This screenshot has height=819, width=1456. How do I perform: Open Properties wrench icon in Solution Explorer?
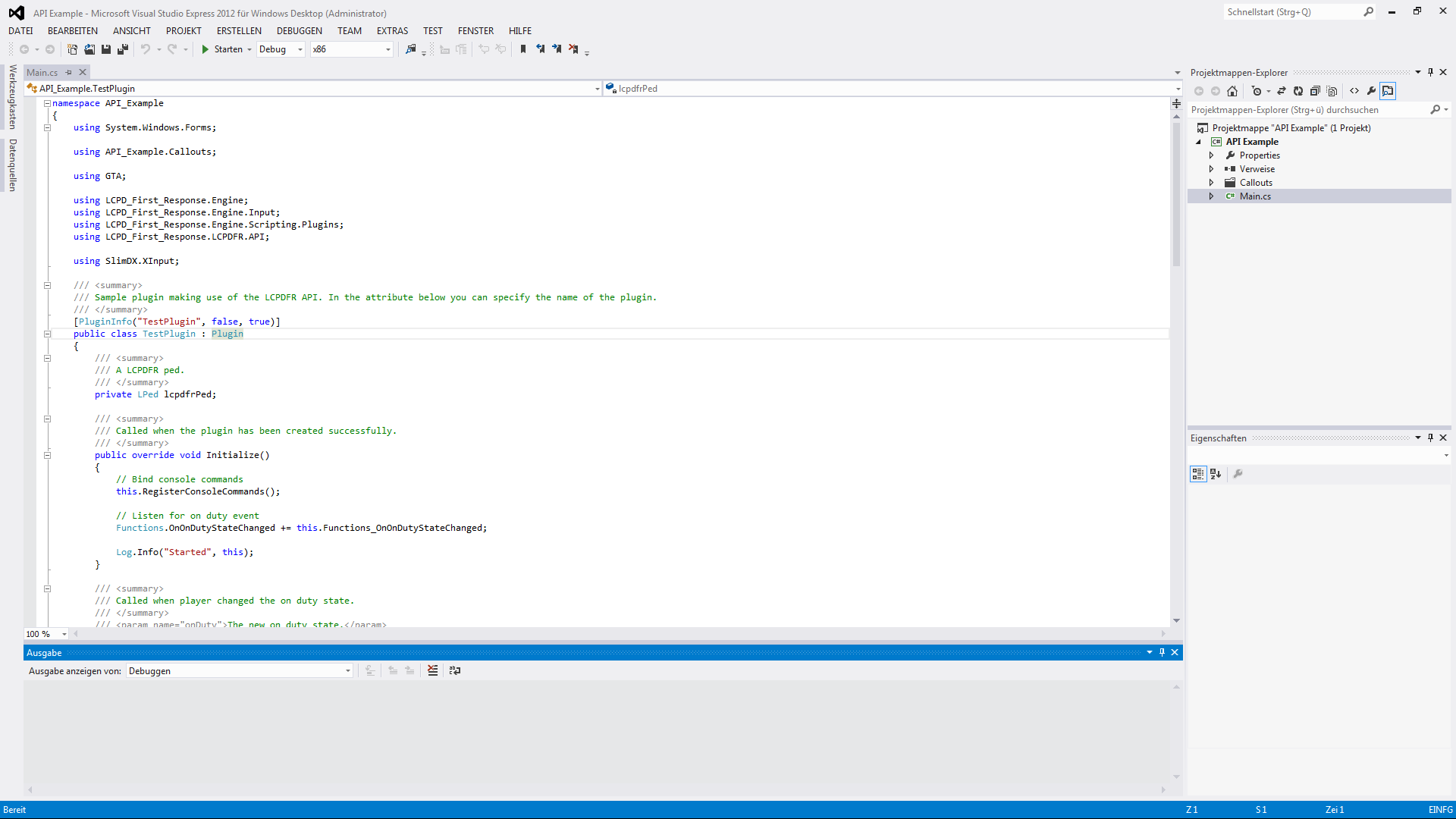1371,91
